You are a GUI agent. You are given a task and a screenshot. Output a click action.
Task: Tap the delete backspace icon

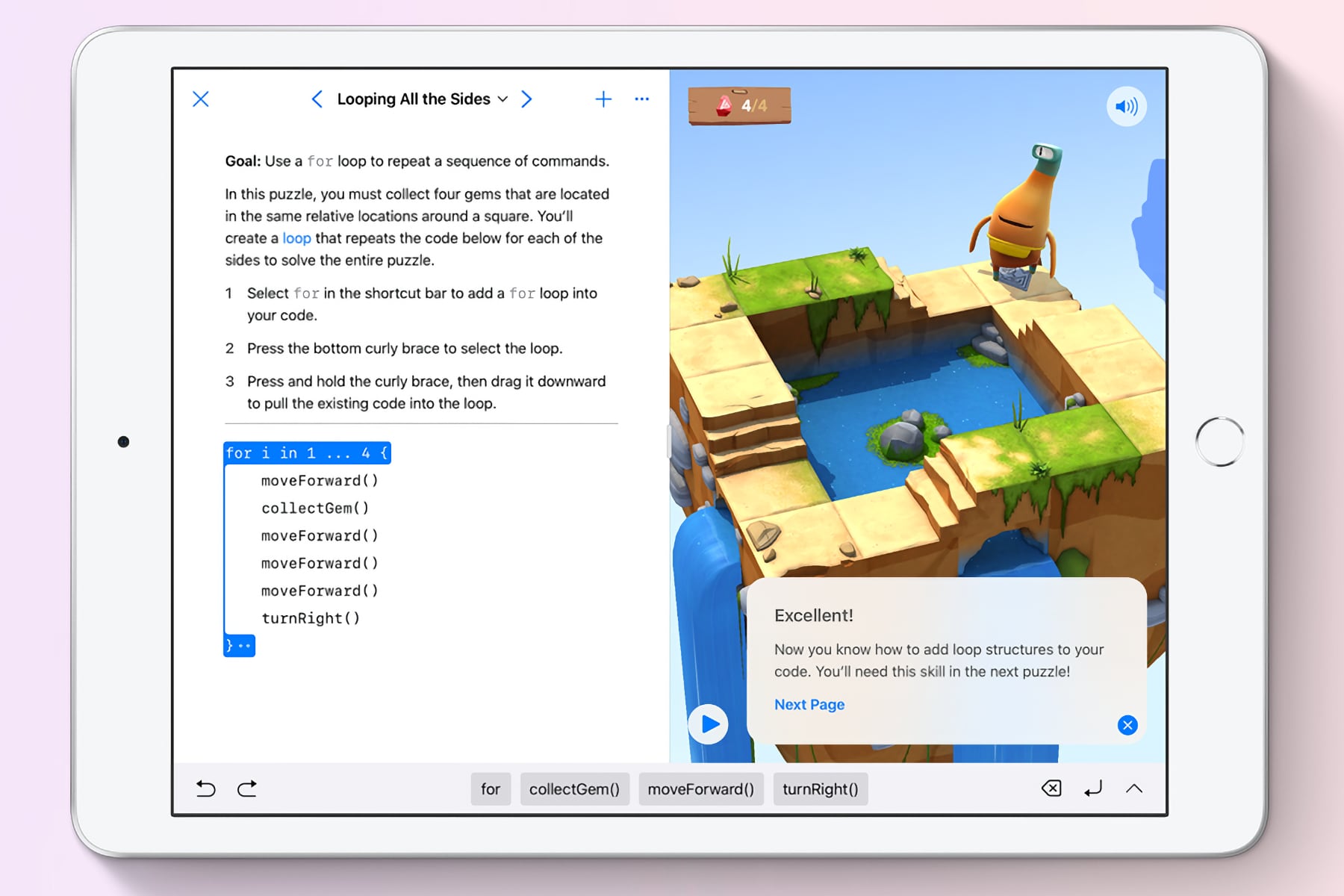(1051, 788)
